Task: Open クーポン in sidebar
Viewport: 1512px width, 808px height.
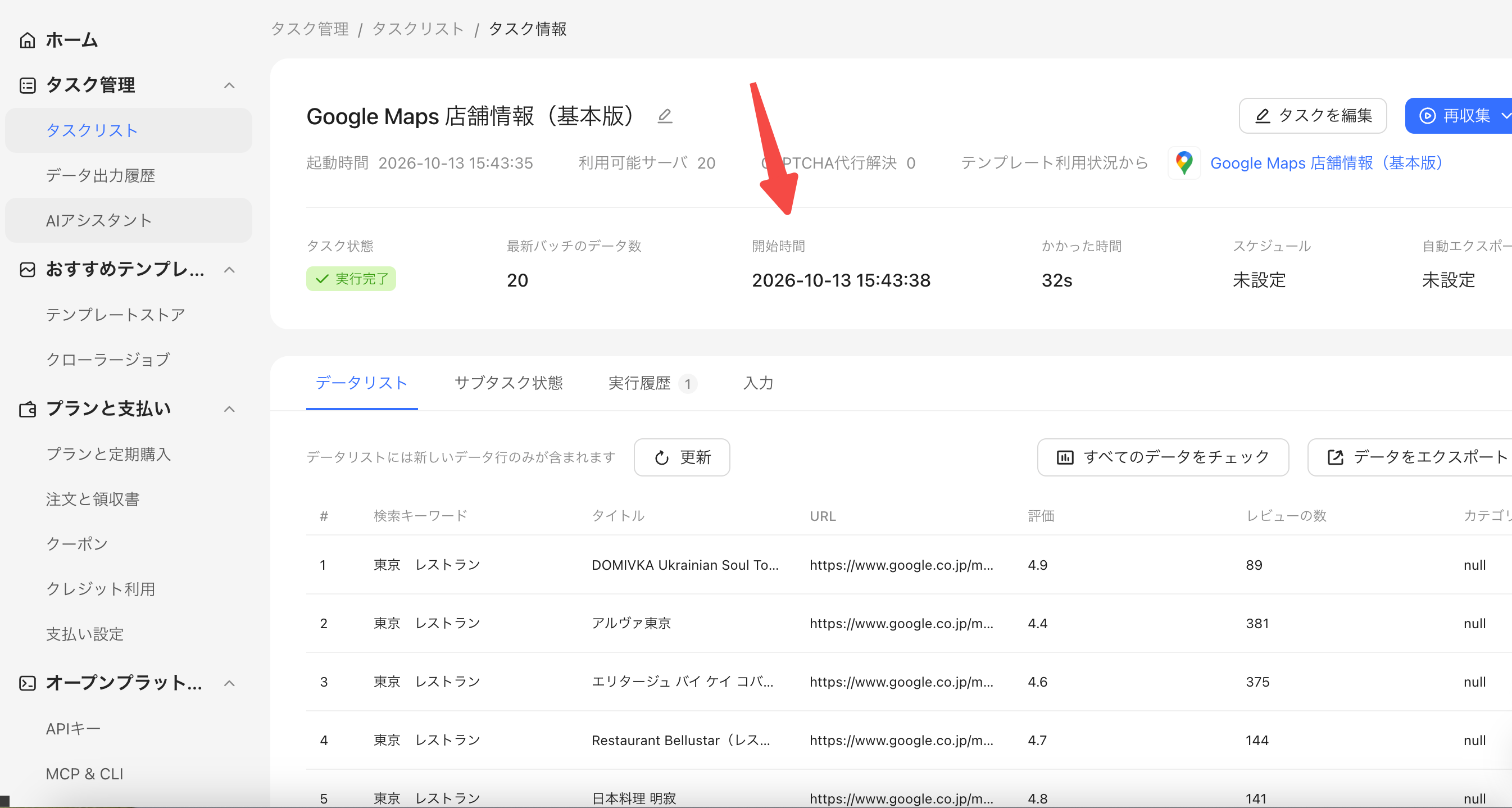Action: pos(129,543)
